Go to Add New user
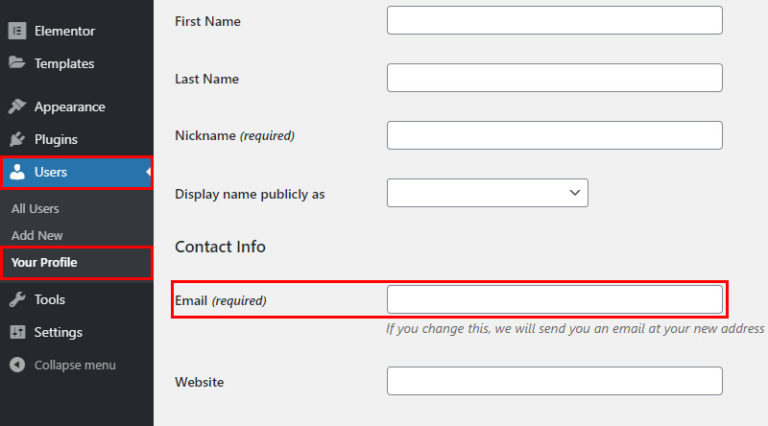The image size is (768, 426). (37, 235)
